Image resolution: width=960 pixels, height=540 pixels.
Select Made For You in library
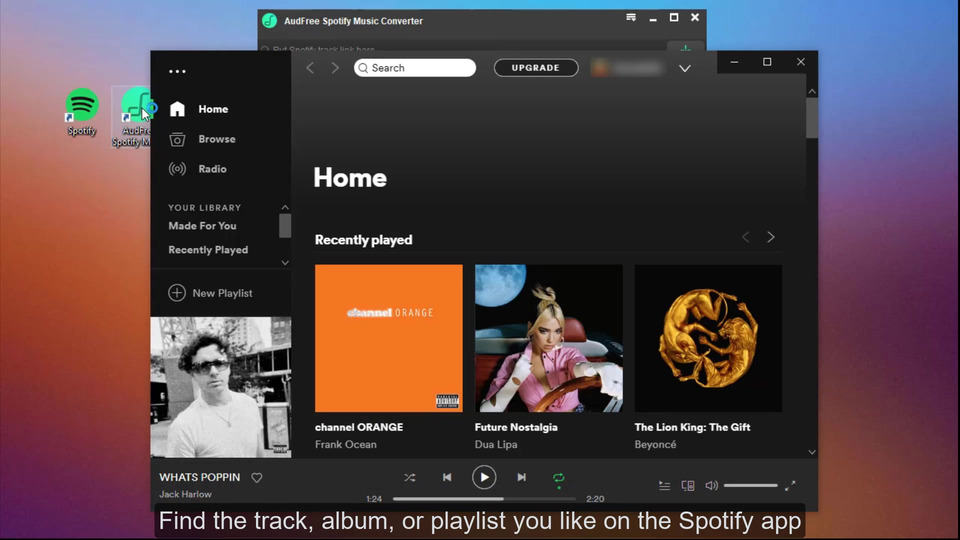tap(202, 226)
